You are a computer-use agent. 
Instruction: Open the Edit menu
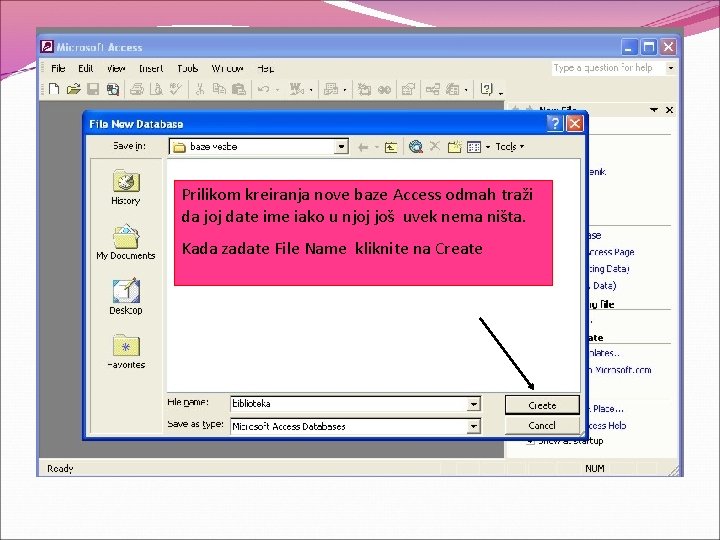pyautogui.click(x=85, y=68)
